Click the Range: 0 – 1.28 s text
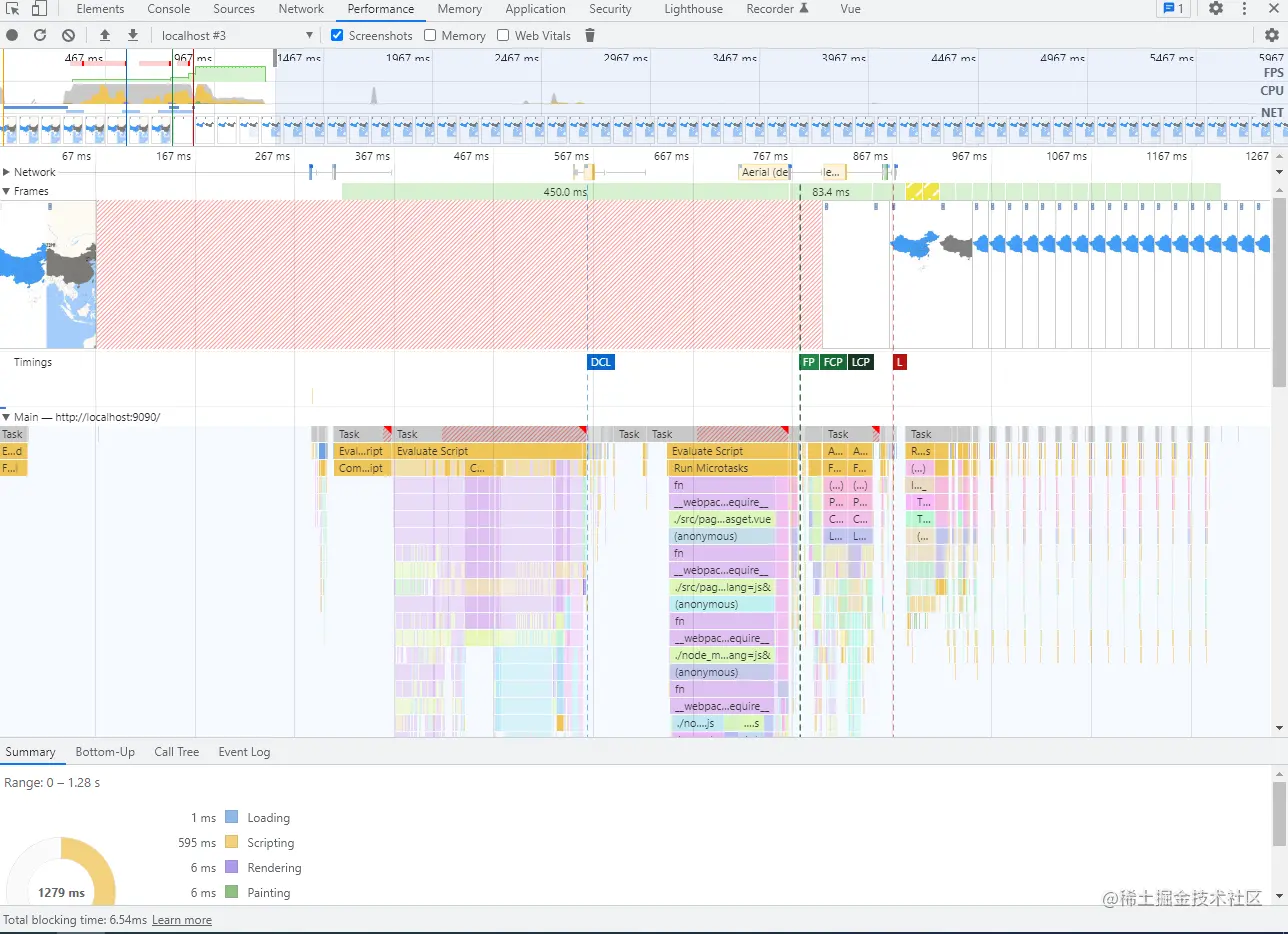 52,783
